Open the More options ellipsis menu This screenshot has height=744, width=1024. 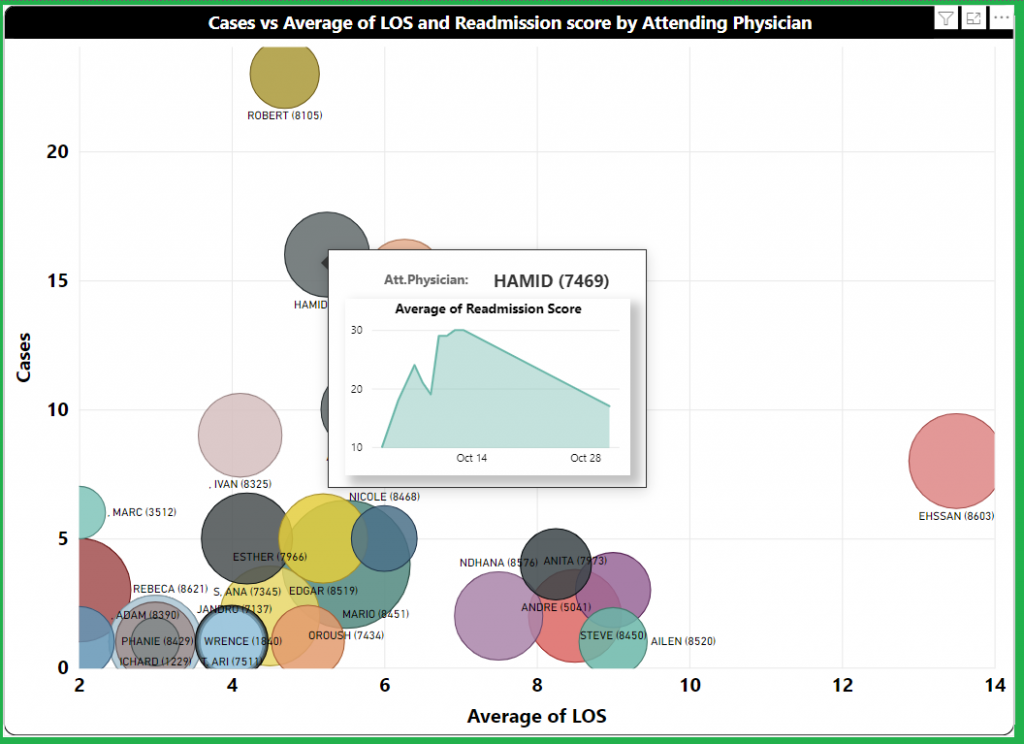[1001, 19]
